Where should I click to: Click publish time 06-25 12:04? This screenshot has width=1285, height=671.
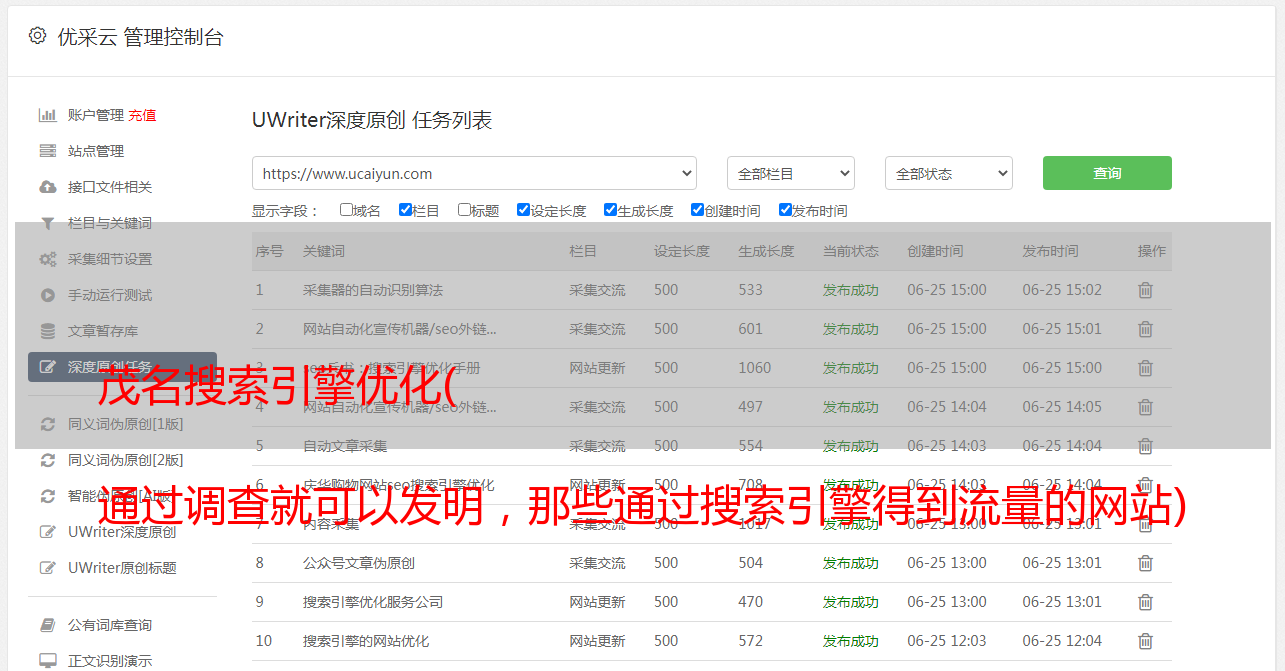click(x=1062, y=641)
